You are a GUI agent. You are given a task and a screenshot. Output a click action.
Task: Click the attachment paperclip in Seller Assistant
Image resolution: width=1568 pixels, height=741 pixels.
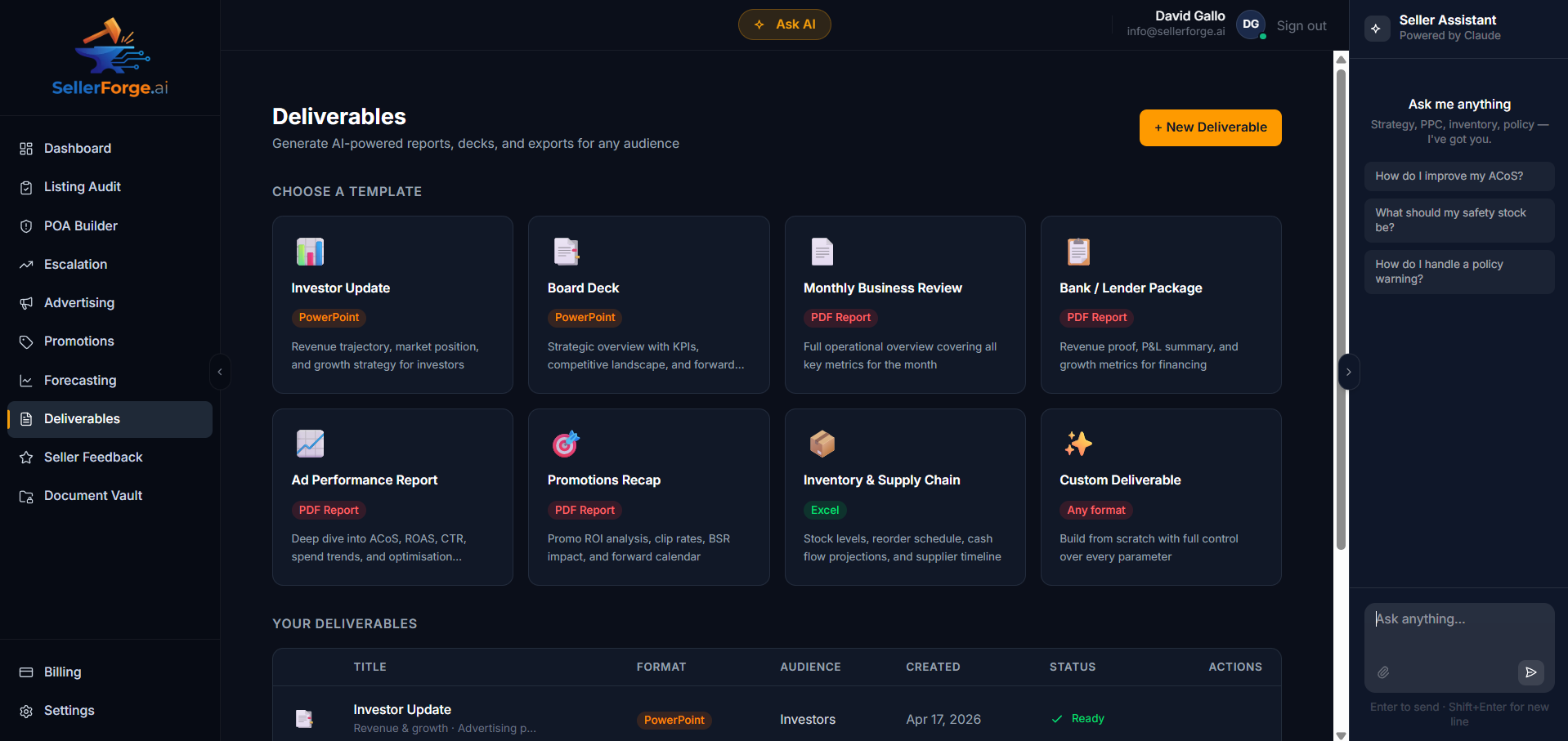click(1384, 672)
